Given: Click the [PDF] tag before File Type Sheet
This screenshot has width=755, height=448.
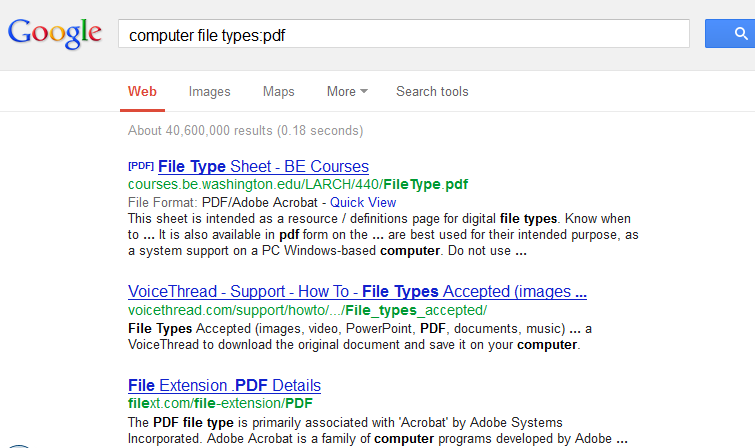Looking at the screenshot, I should (141, 166).
